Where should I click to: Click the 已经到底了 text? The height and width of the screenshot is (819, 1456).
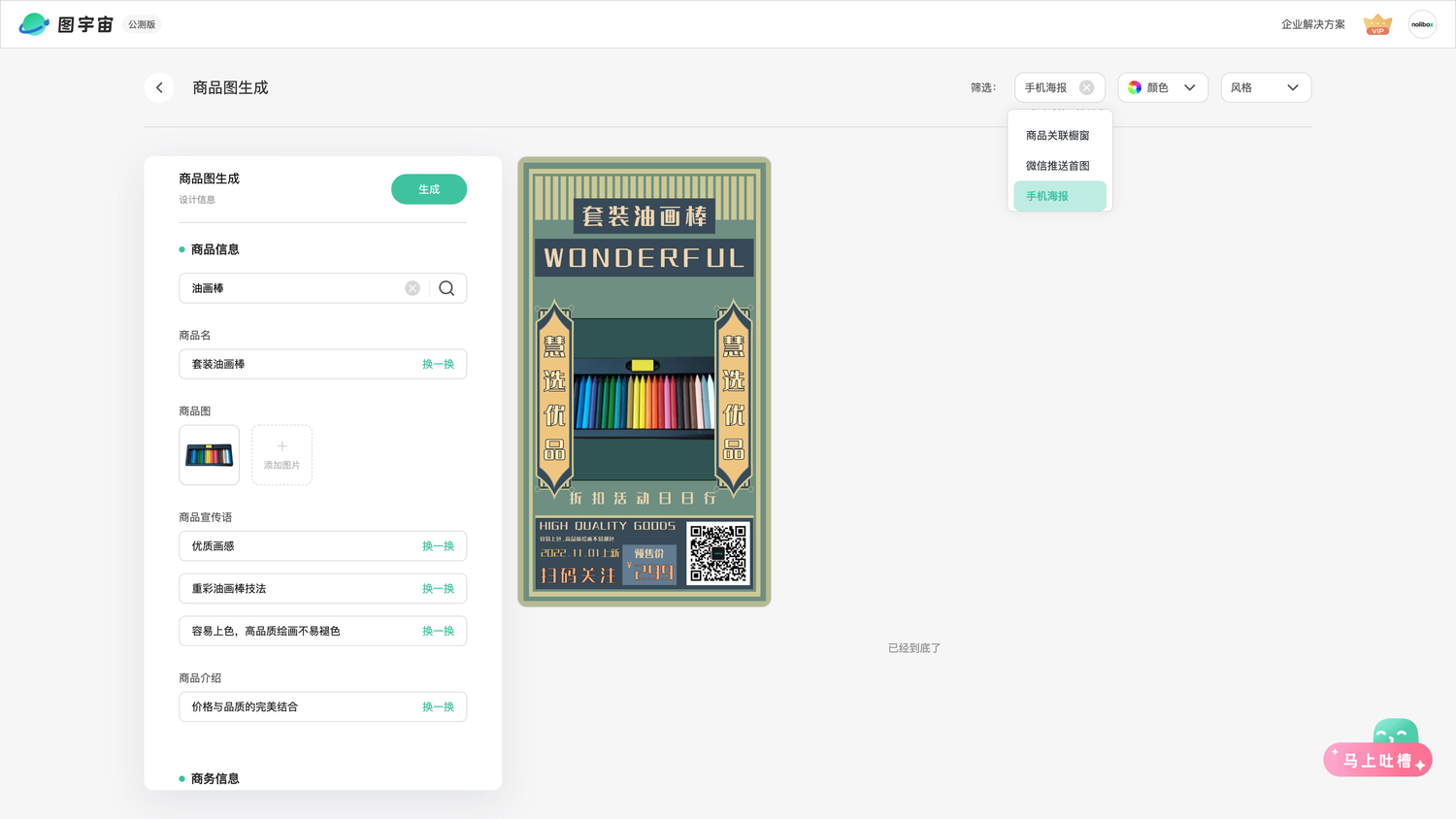point(914,648)
